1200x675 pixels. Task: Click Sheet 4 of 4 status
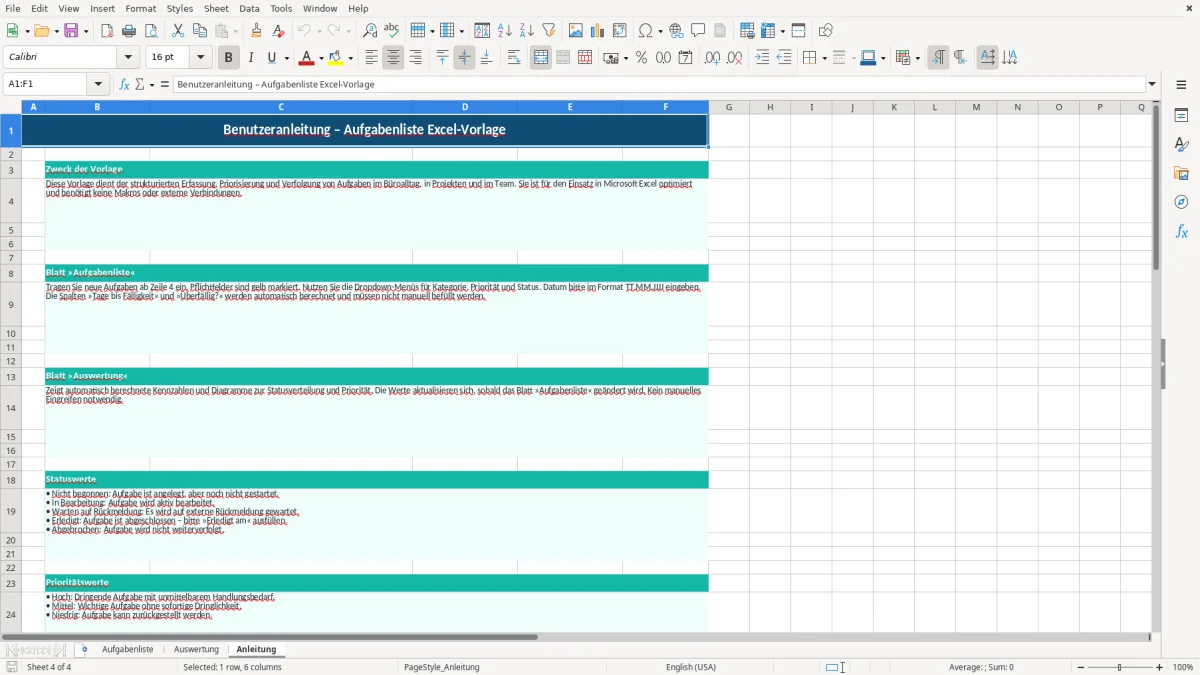(49, 667)
